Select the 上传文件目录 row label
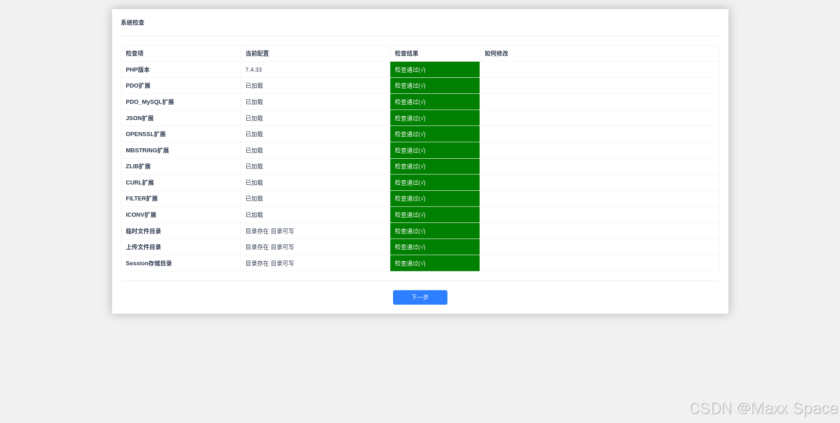840x423 pixels. [x=144, y=247]
